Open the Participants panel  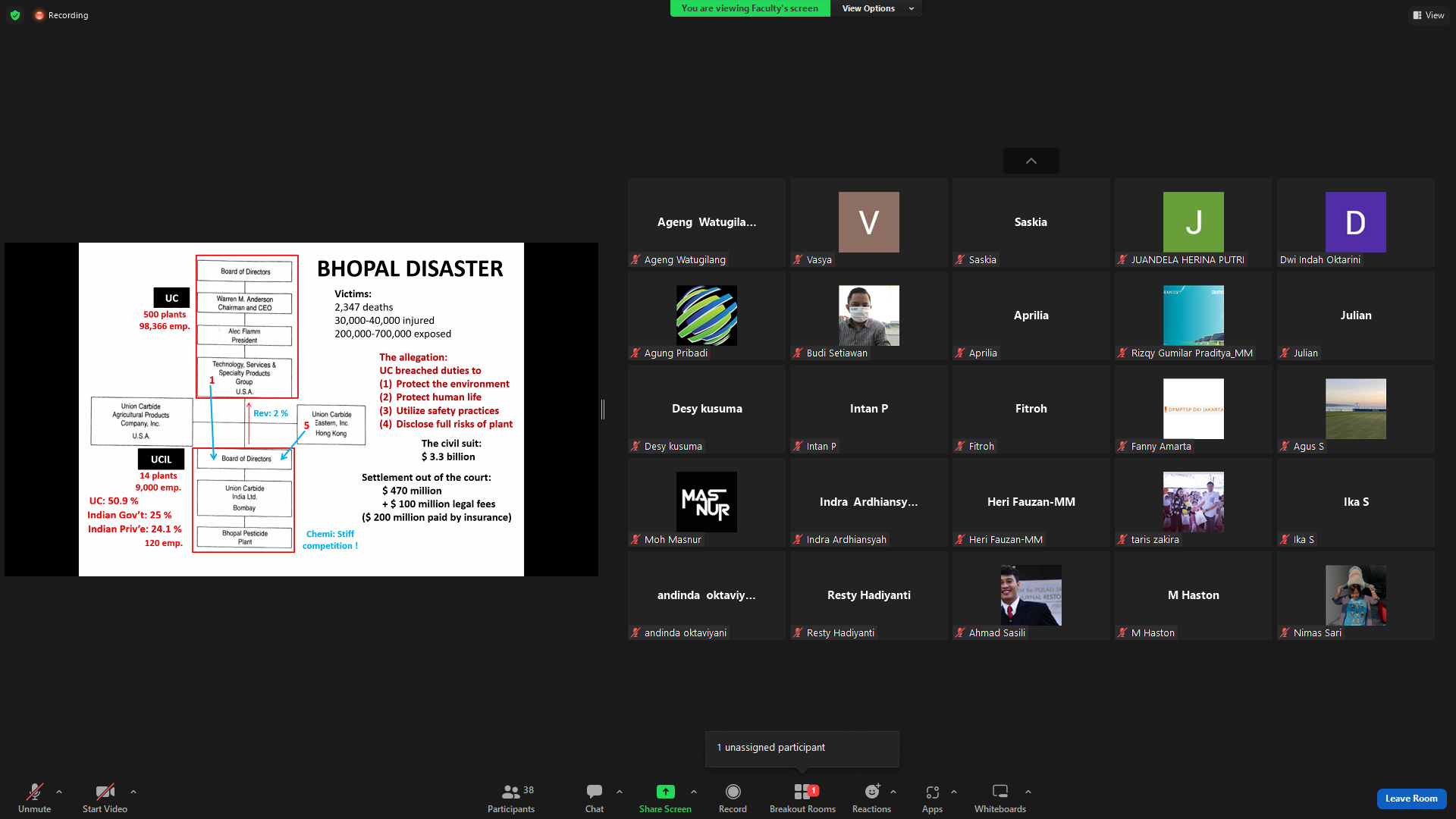coord(511,798)
